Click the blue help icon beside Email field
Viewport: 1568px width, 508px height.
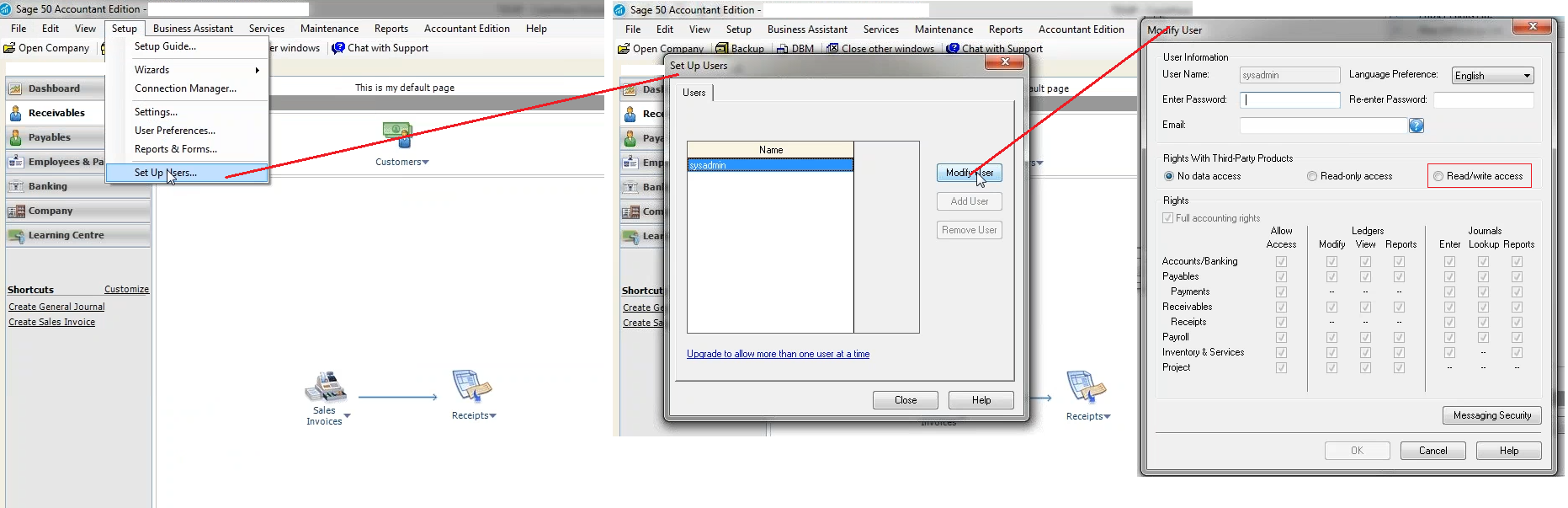[x=1417, y=126]
